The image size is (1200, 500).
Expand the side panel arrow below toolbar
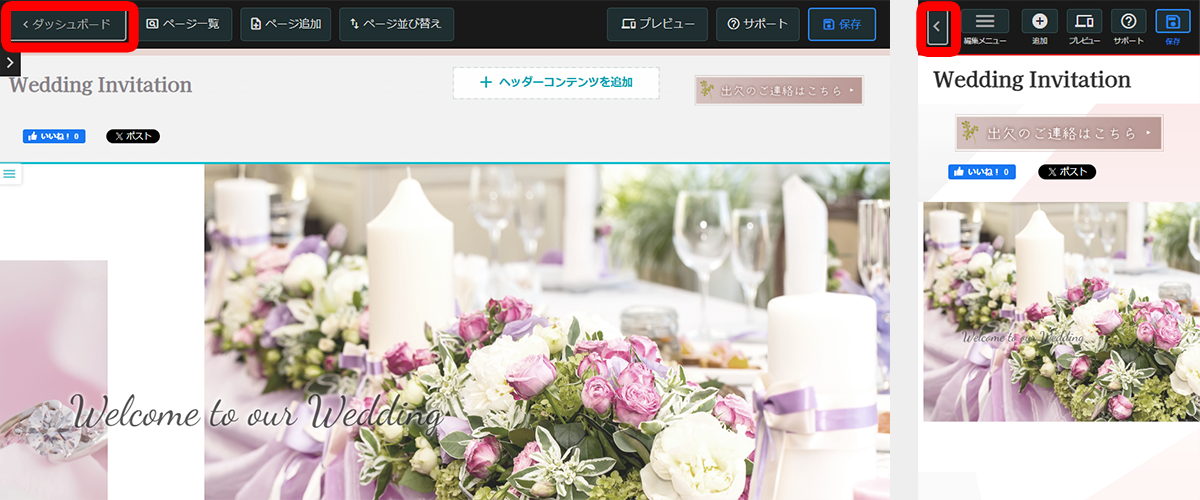[9, 63]
